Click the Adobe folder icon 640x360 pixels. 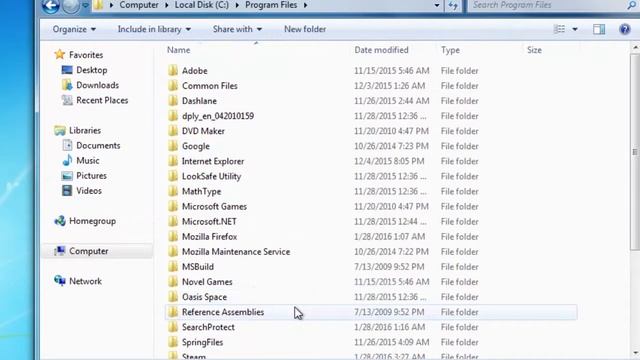[173, 71]
